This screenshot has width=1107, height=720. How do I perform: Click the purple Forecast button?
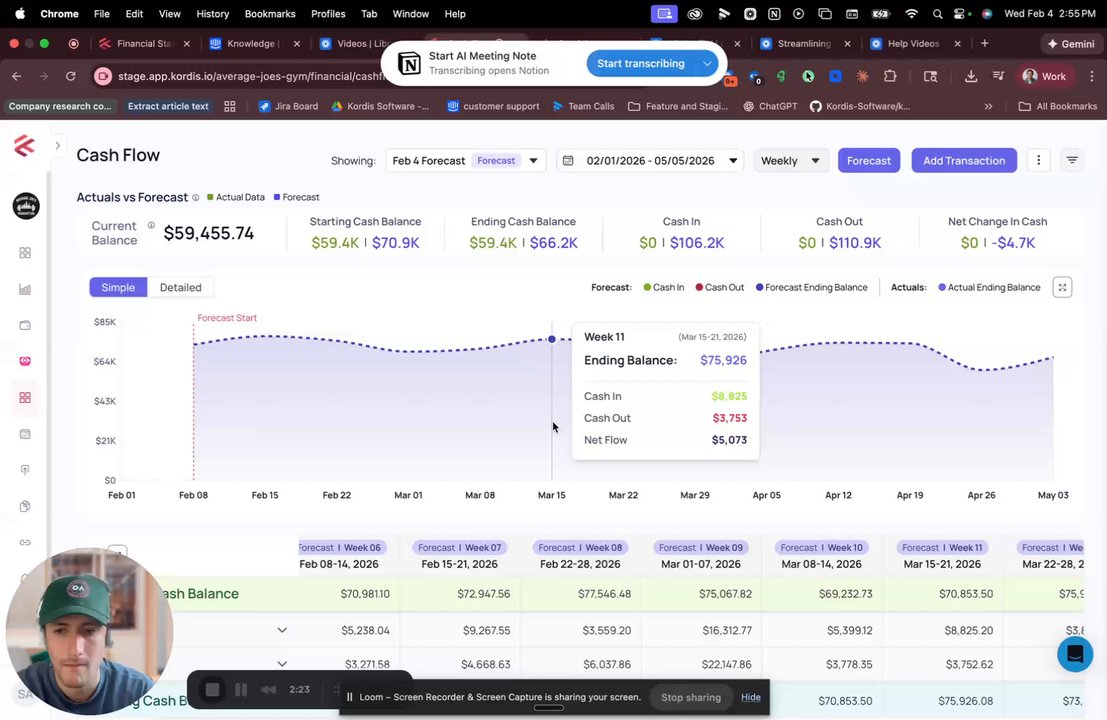[x=869, y=160]
